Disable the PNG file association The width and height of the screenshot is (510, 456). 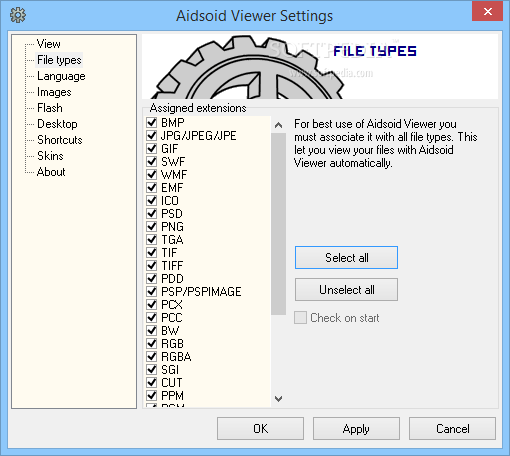click(152, 226)
